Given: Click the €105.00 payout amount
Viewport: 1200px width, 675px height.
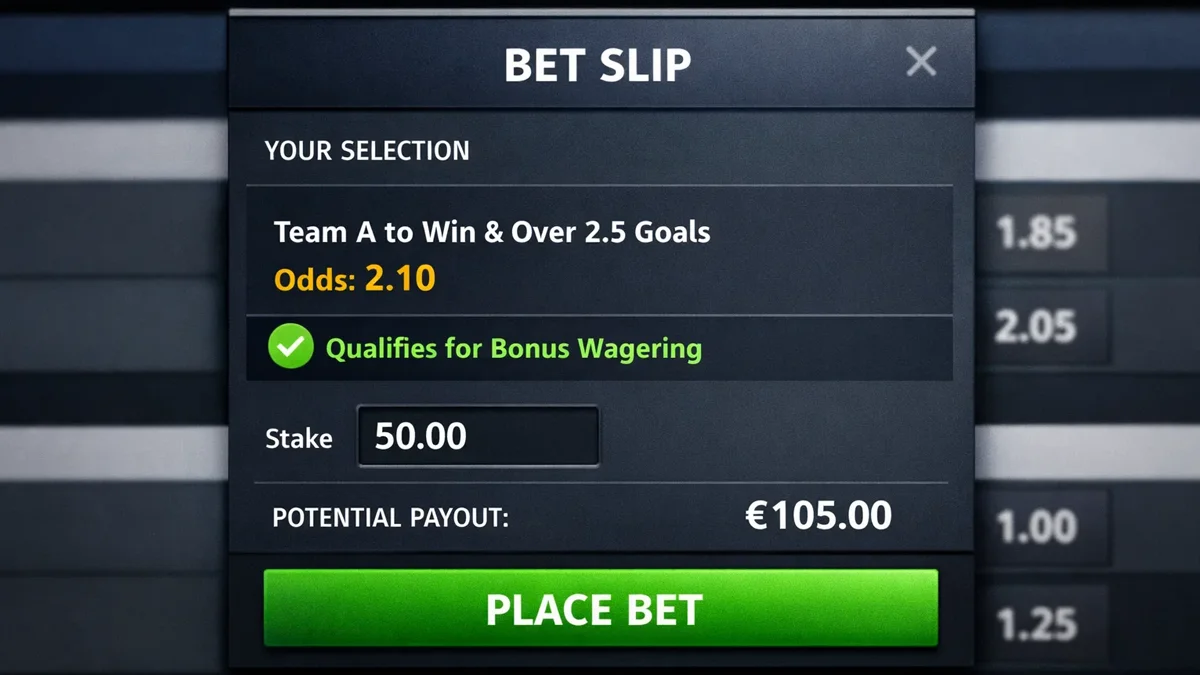Looking at the screenshot, I should tap(819, 516).
